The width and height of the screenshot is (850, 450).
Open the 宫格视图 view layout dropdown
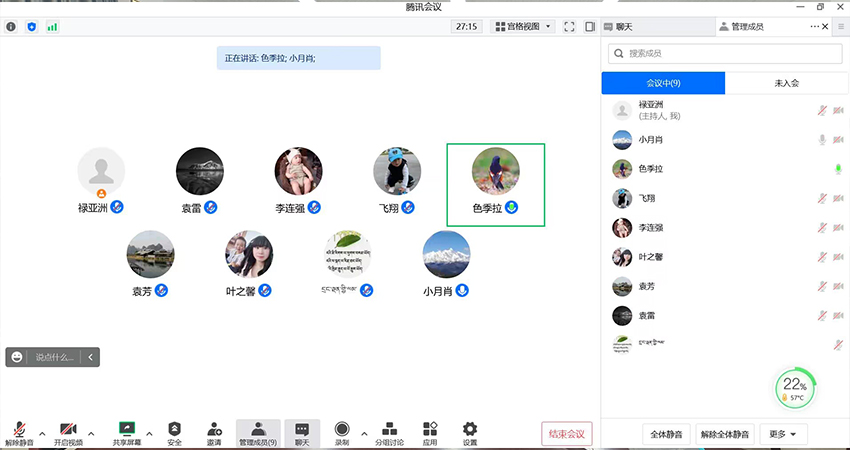[523, 27]
